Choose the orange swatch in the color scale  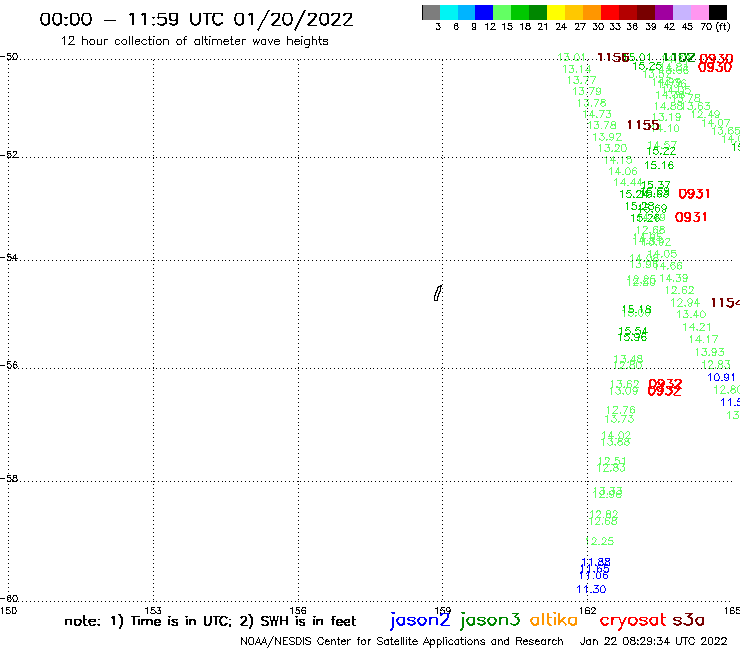click(592, 12)
